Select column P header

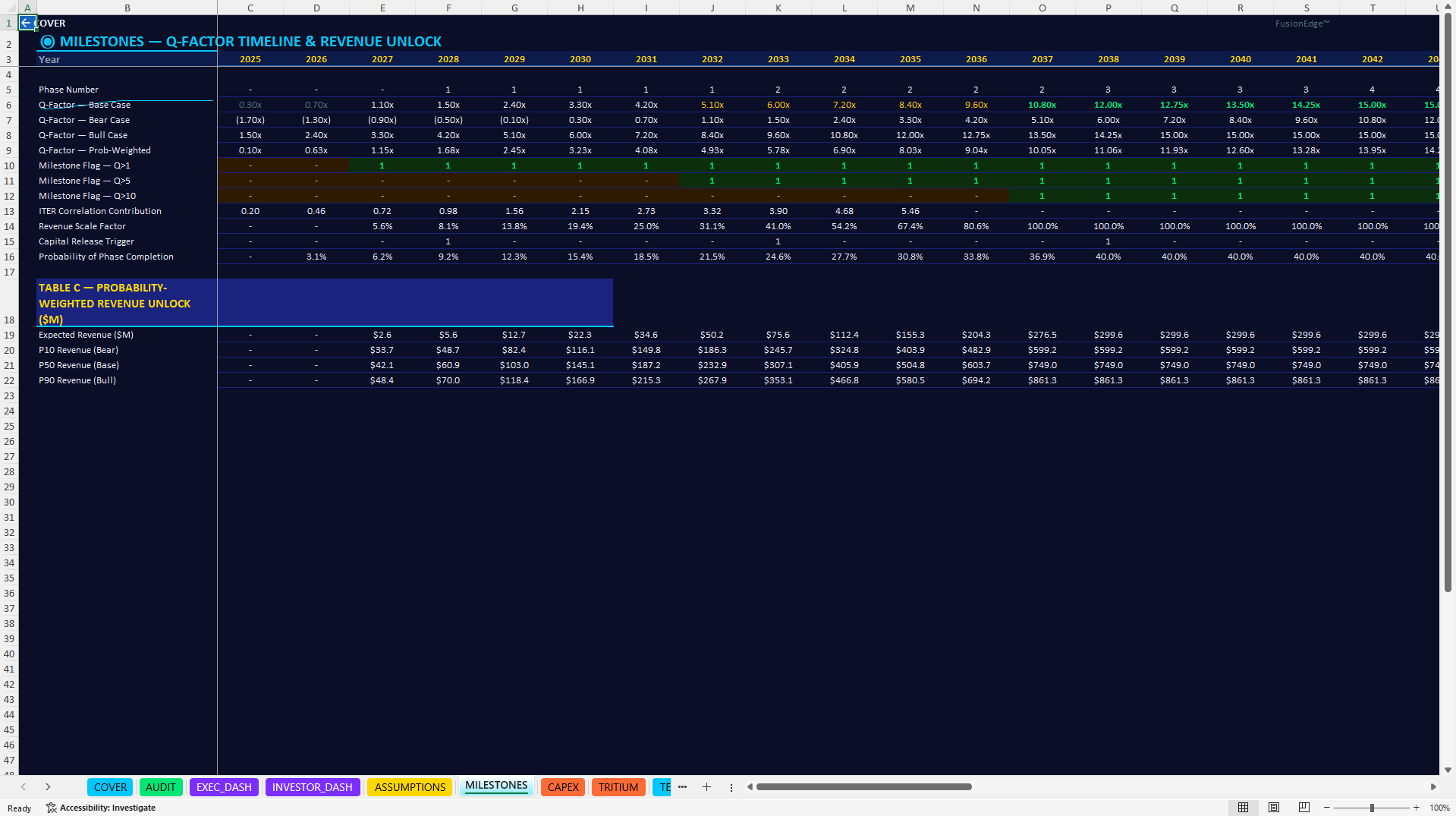(x=1109, y=8)
